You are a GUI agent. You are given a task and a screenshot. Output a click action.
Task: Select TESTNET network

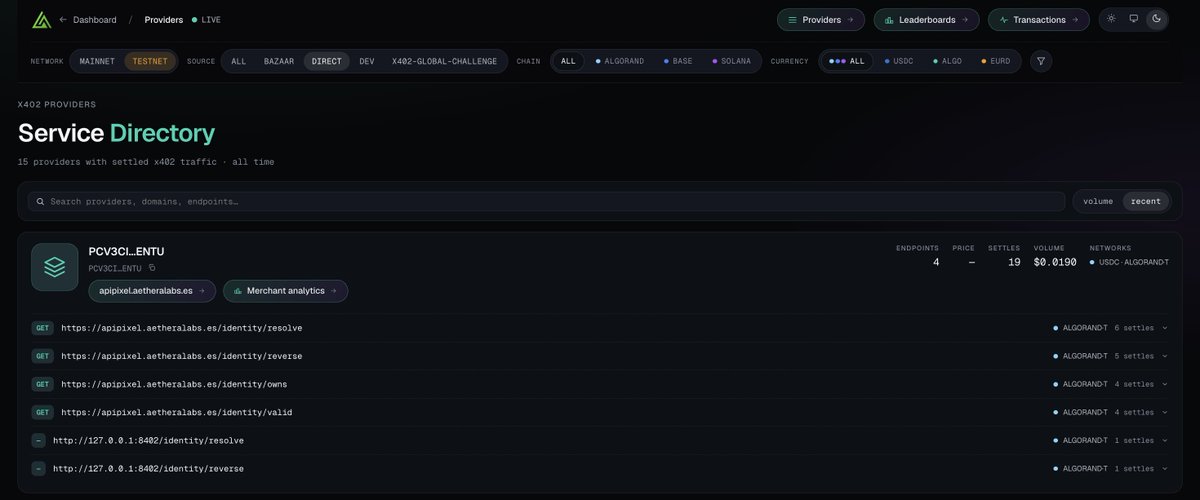point(150,61)
